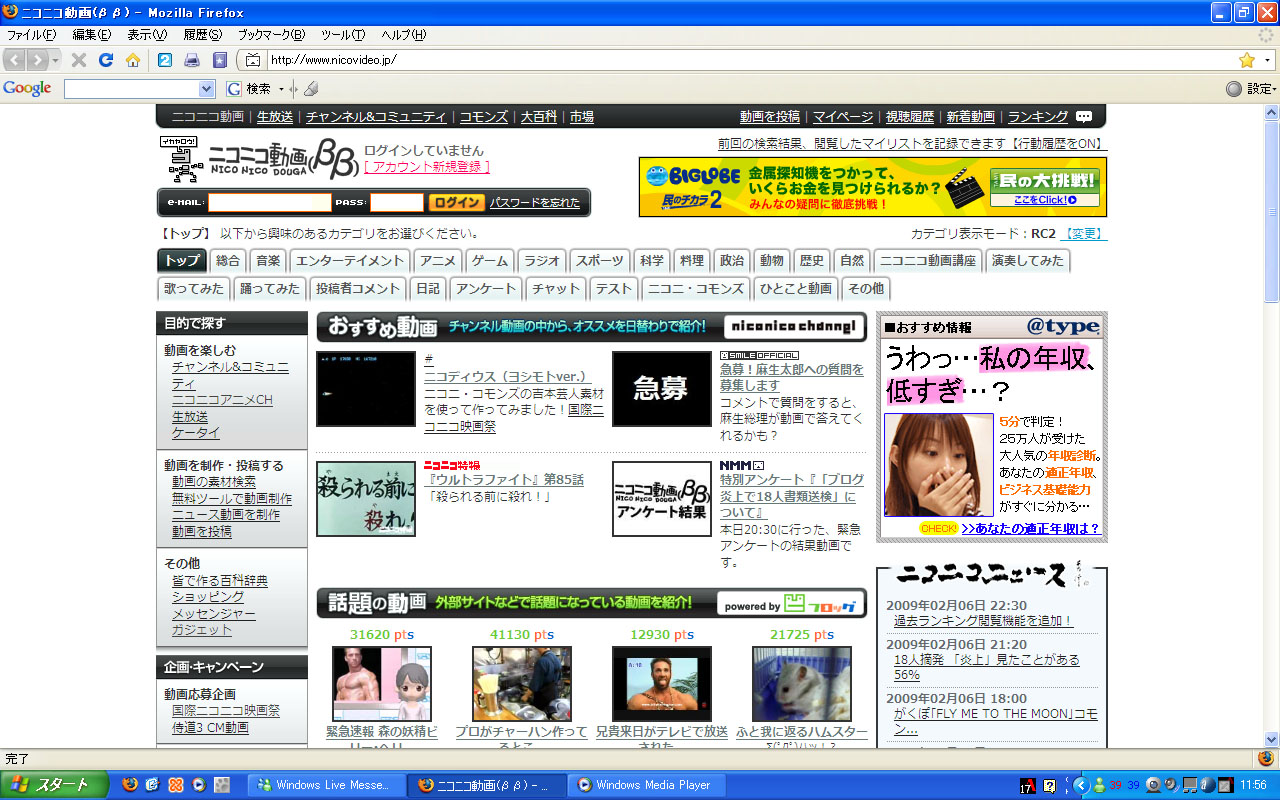This screenshot has height=800, width=1280.
Task: Select the アニメ category tab
Action: tap(438, 261)
